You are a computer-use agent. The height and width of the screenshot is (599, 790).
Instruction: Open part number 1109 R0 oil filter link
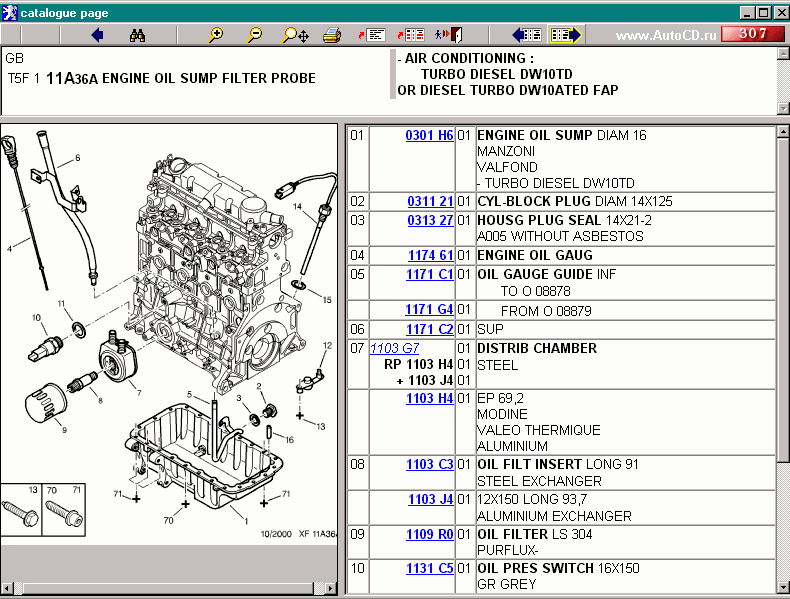(429, 535)
